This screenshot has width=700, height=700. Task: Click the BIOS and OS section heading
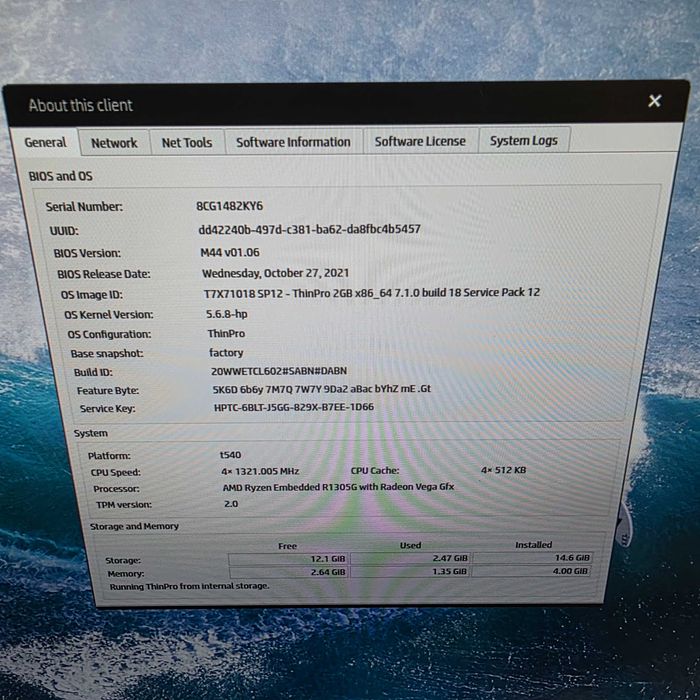click(60, 176)
